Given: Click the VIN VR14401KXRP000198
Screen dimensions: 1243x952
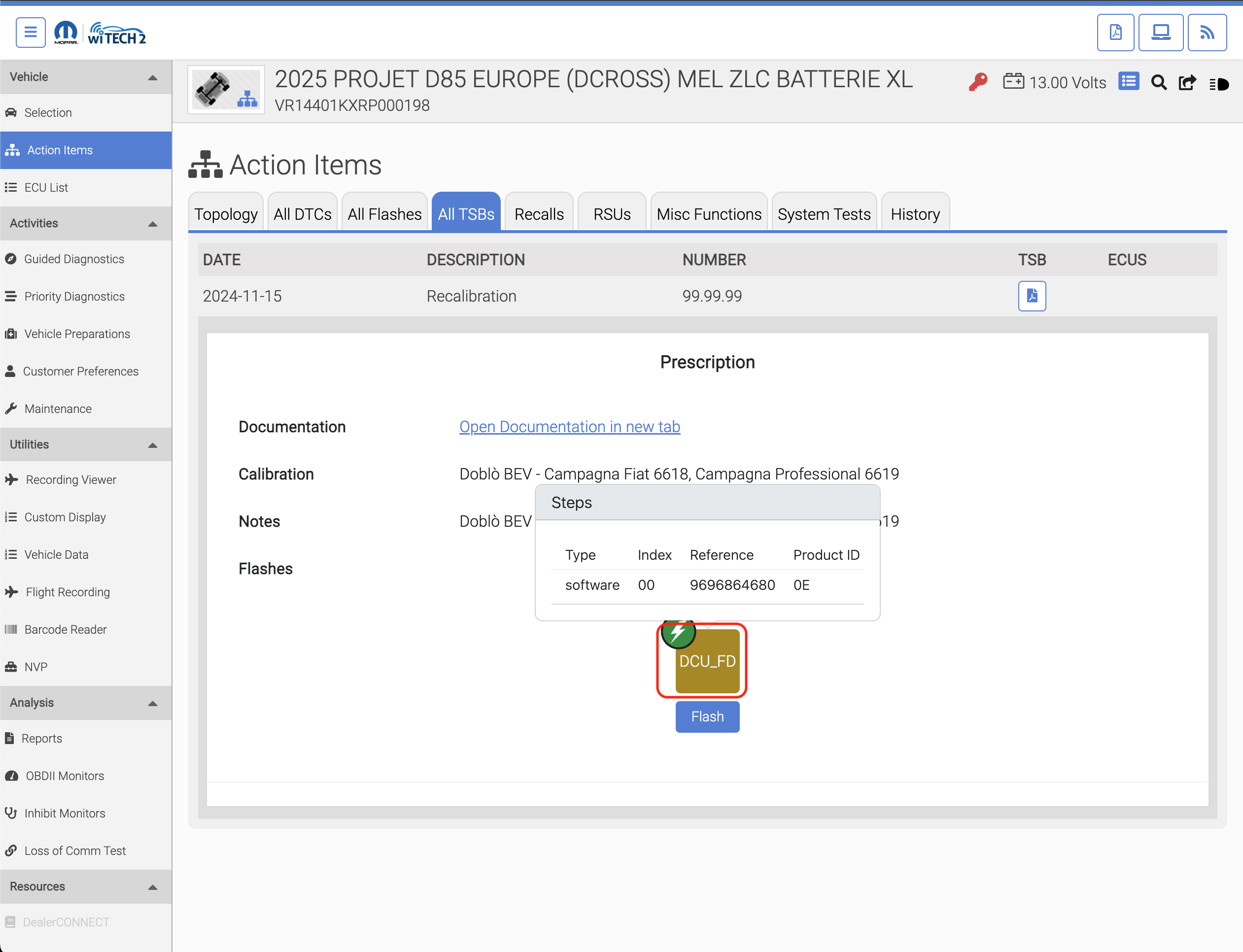Looking at the screenshot, I should point(352,105).
